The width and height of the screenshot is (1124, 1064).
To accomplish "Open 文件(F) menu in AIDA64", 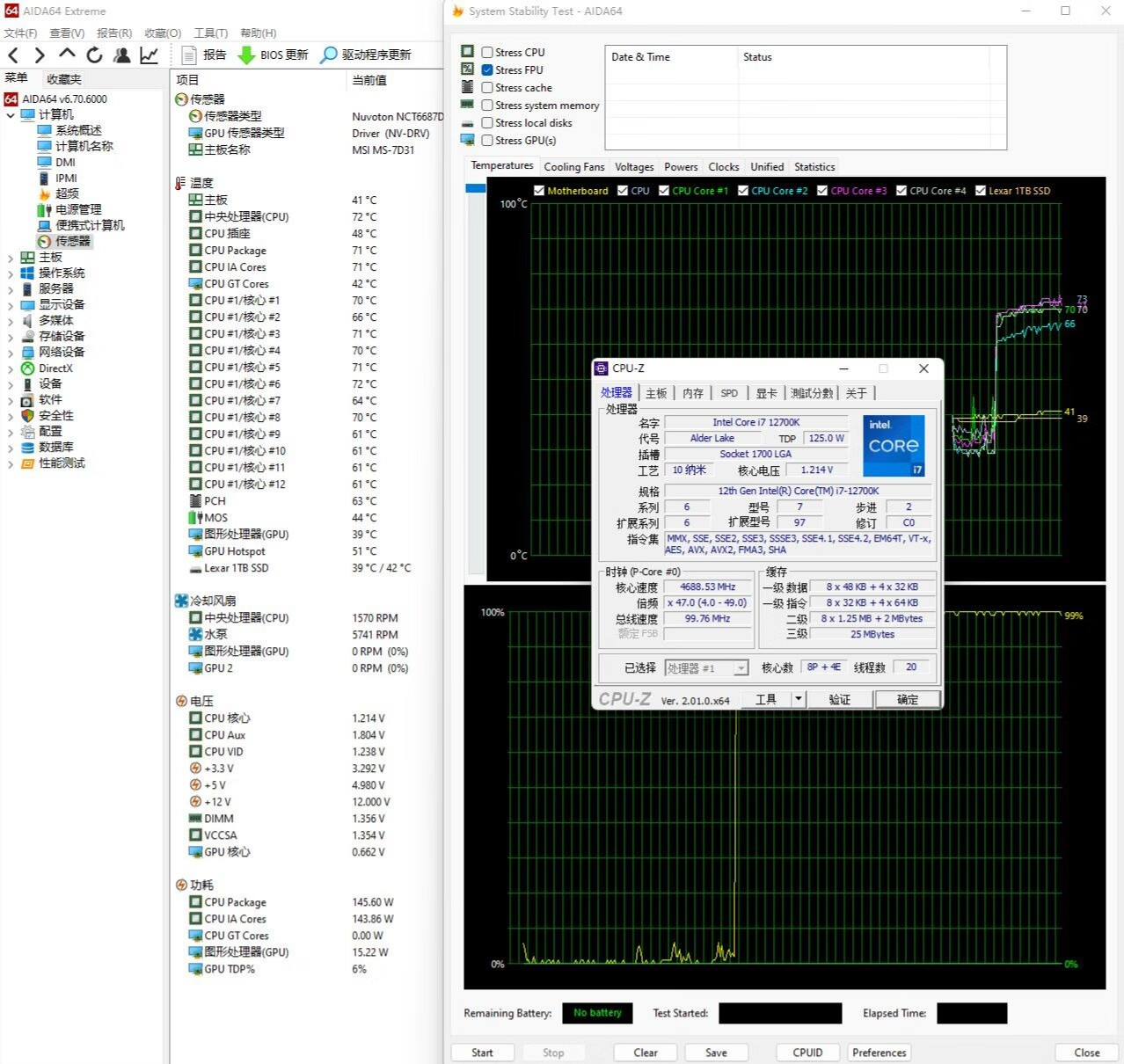I will 20,33.
